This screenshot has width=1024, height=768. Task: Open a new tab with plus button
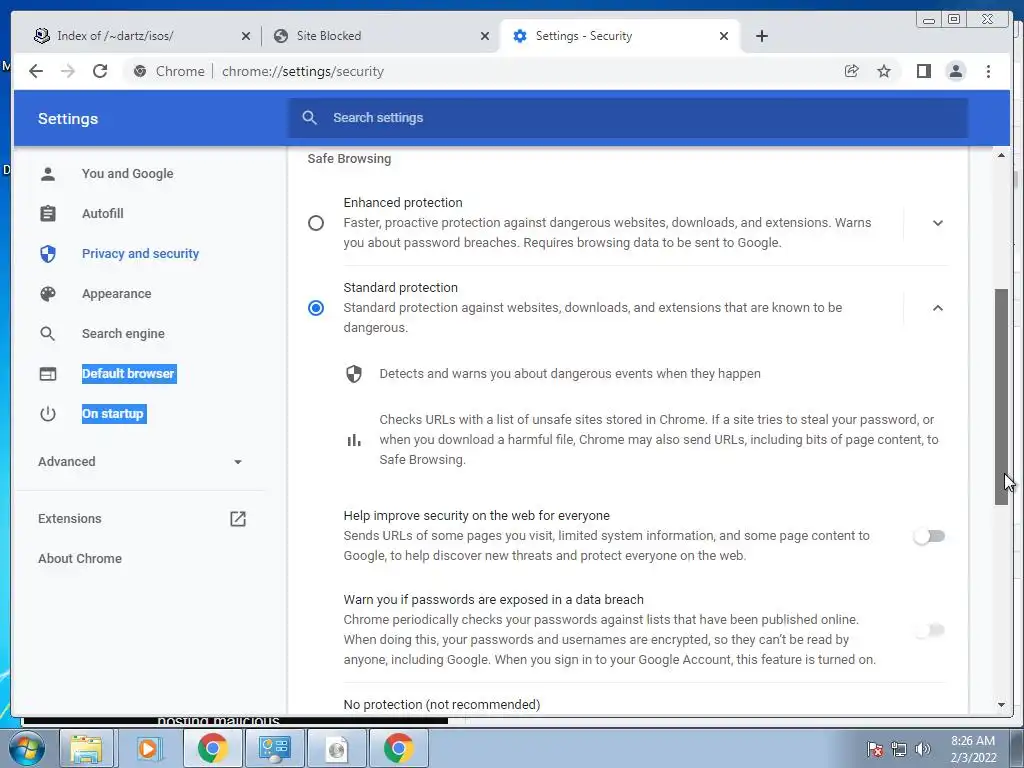tap(761, 36)
